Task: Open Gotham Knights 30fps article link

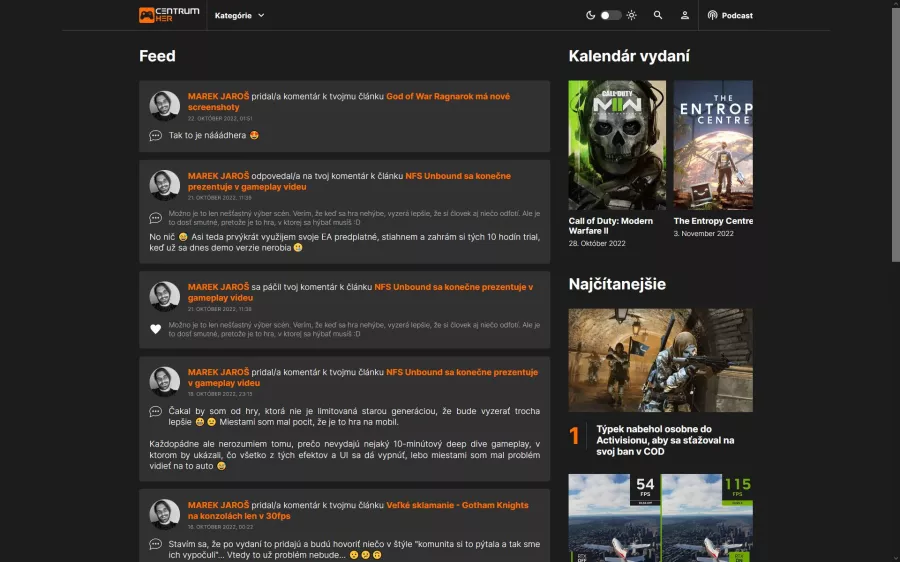Action: [x=358, y=510]
